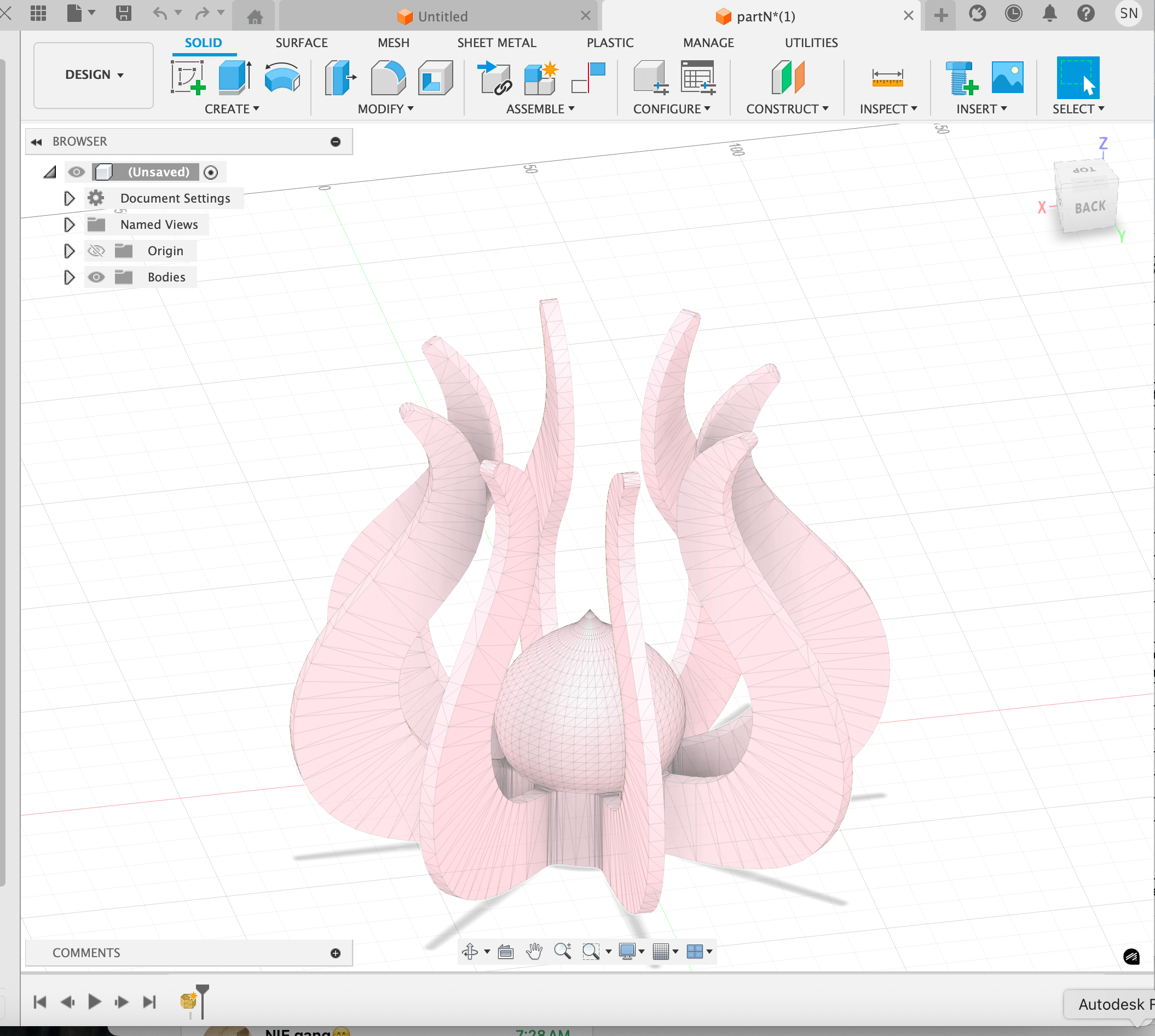1155x1036 pixels.
Task: Open the Notifications bell
Action: click(1049, 14)
